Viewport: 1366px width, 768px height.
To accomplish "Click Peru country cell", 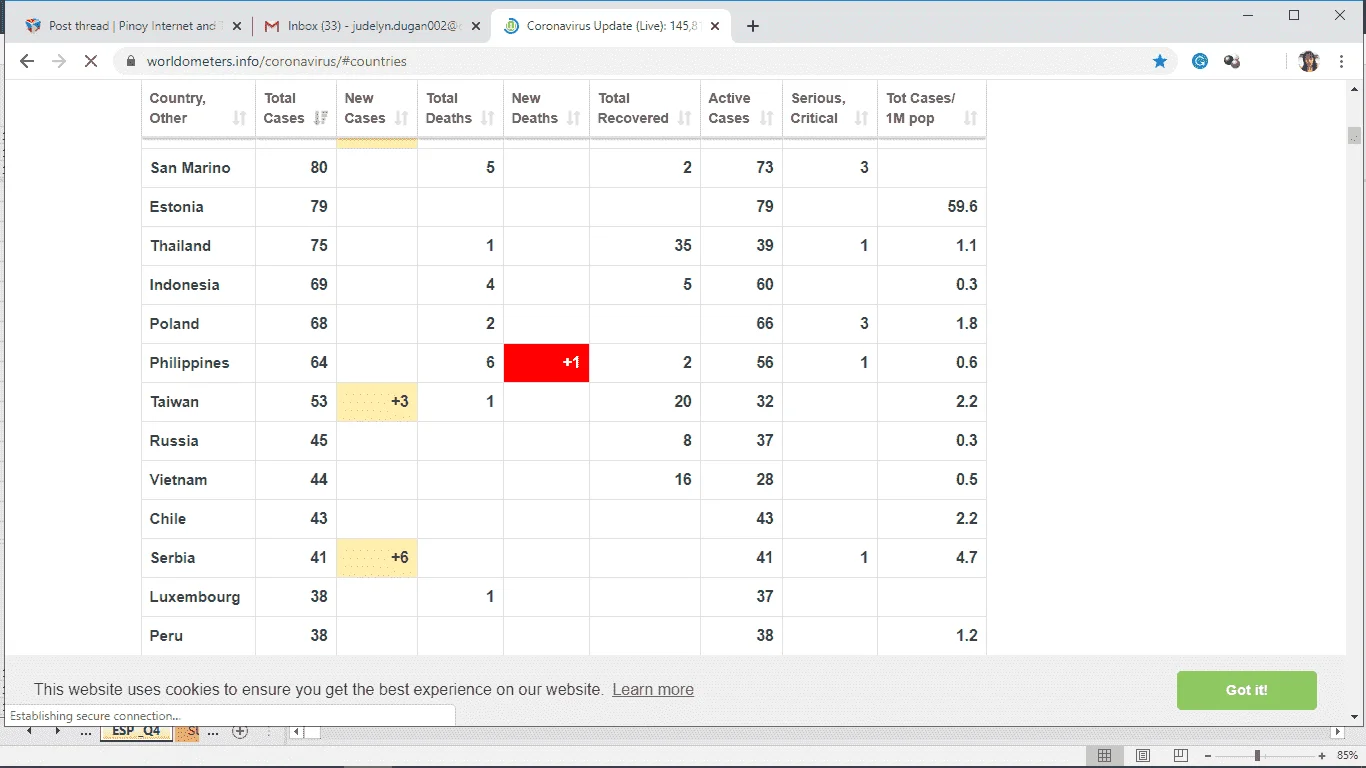I will point(198,636).
